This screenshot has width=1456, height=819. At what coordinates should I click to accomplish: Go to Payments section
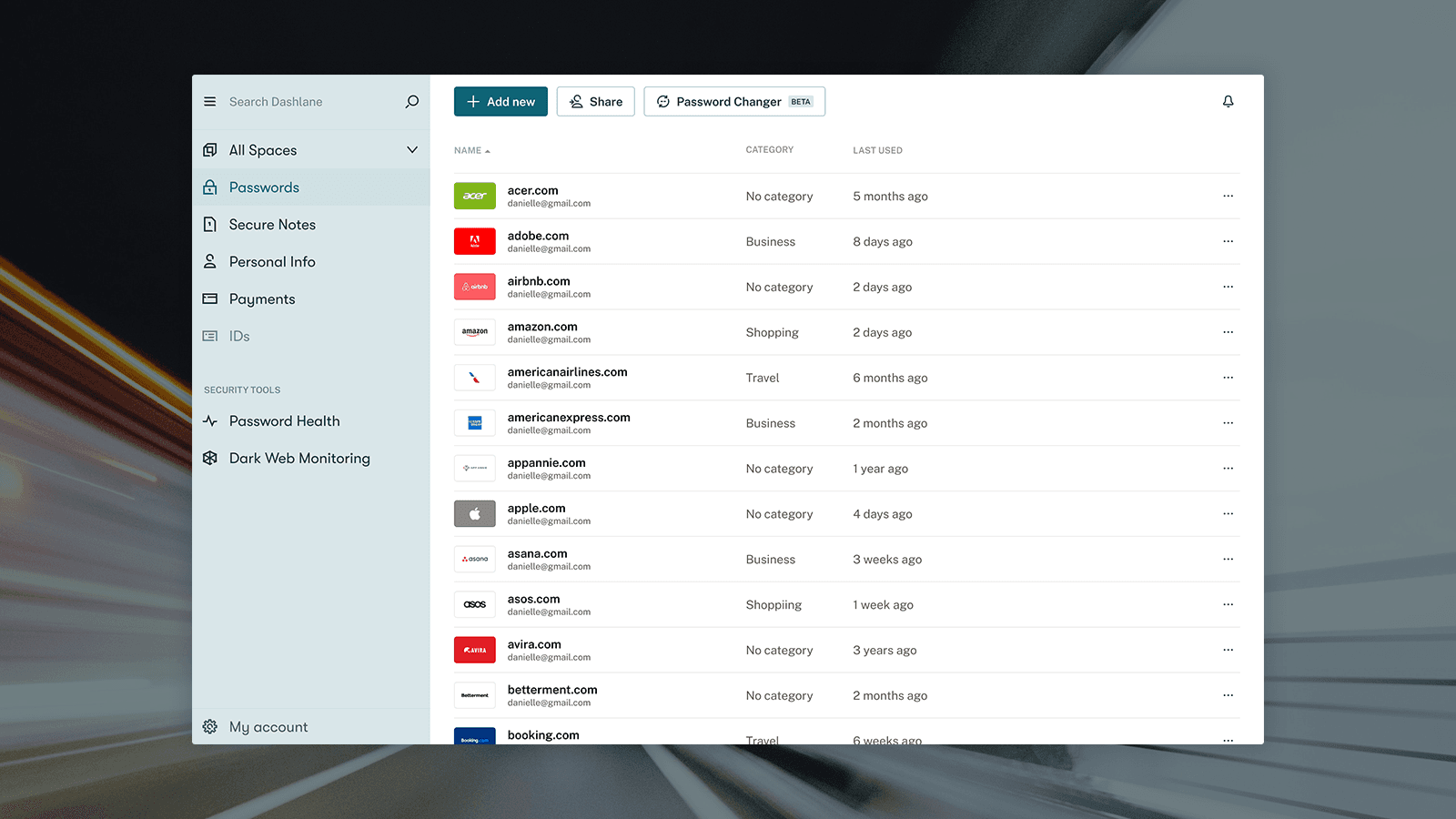[x=311, y=299]
